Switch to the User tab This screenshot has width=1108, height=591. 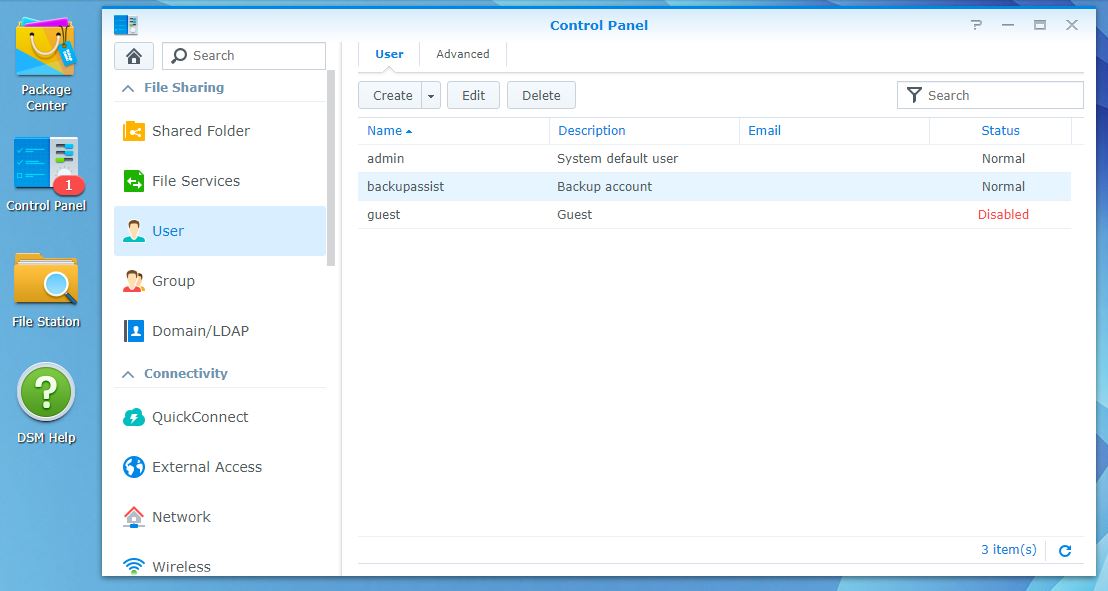[389, 54]
